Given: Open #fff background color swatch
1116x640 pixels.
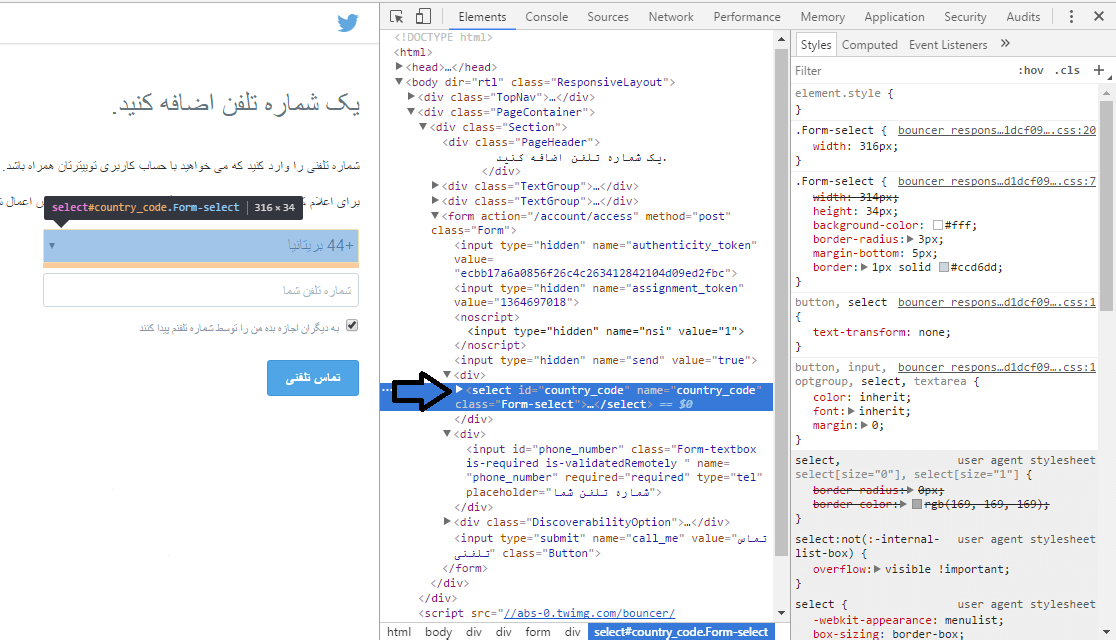Looking at the screenshot, I should 938,225.
